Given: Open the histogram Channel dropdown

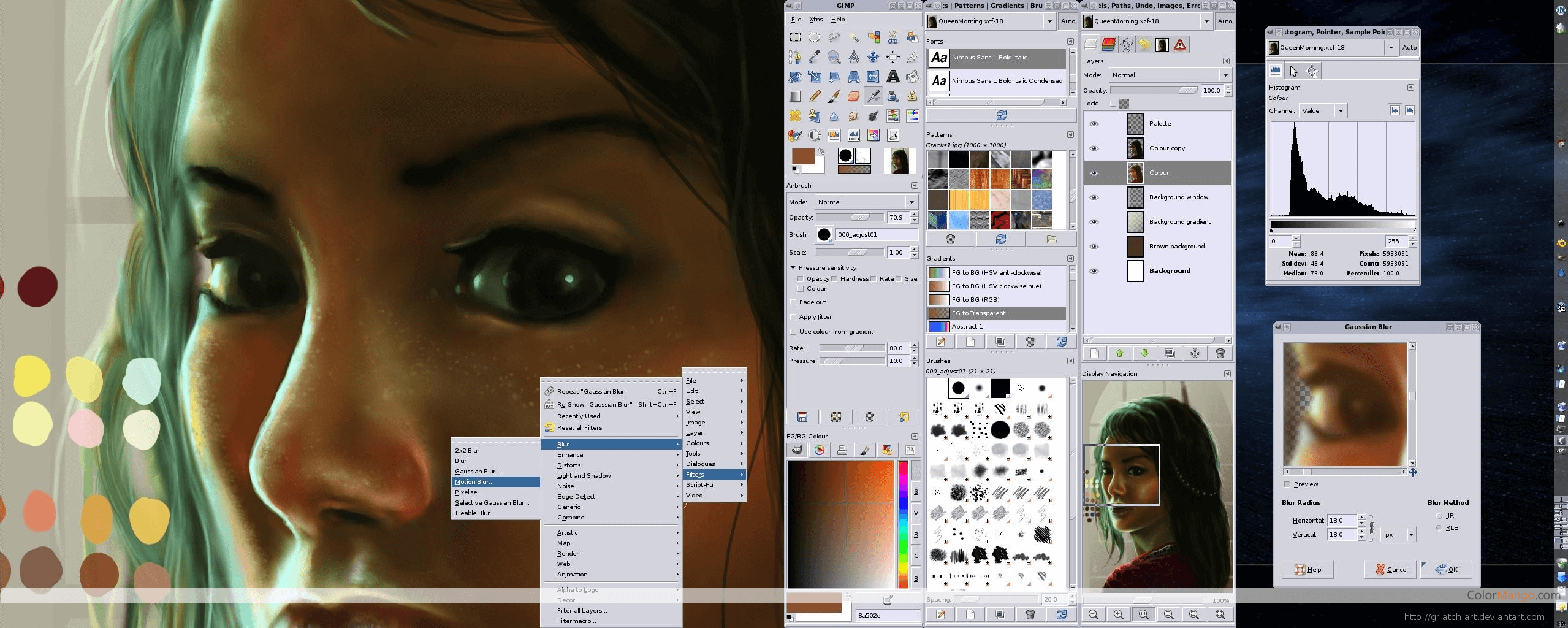Looking at the screenshot, I should [x=1323, y=111].
